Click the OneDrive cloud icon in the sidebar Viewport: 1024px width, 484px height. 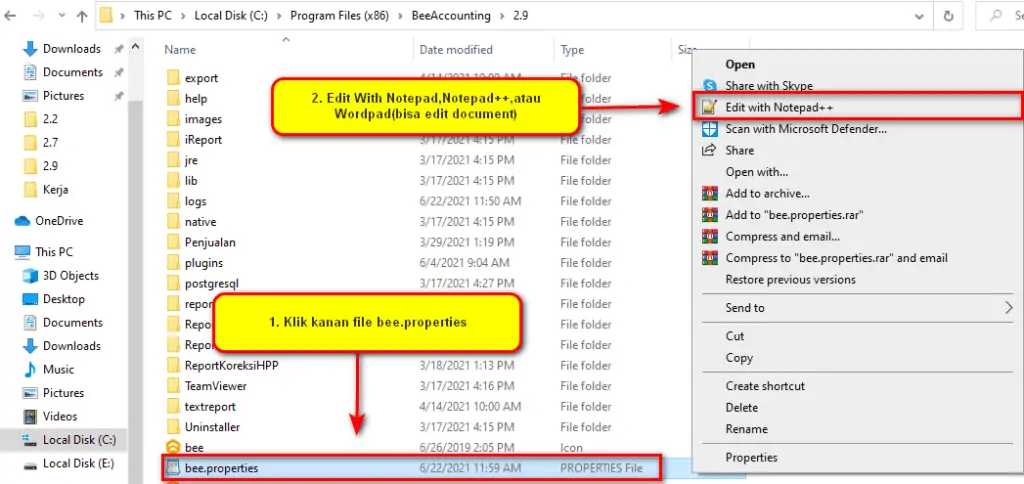coord(22,221)
